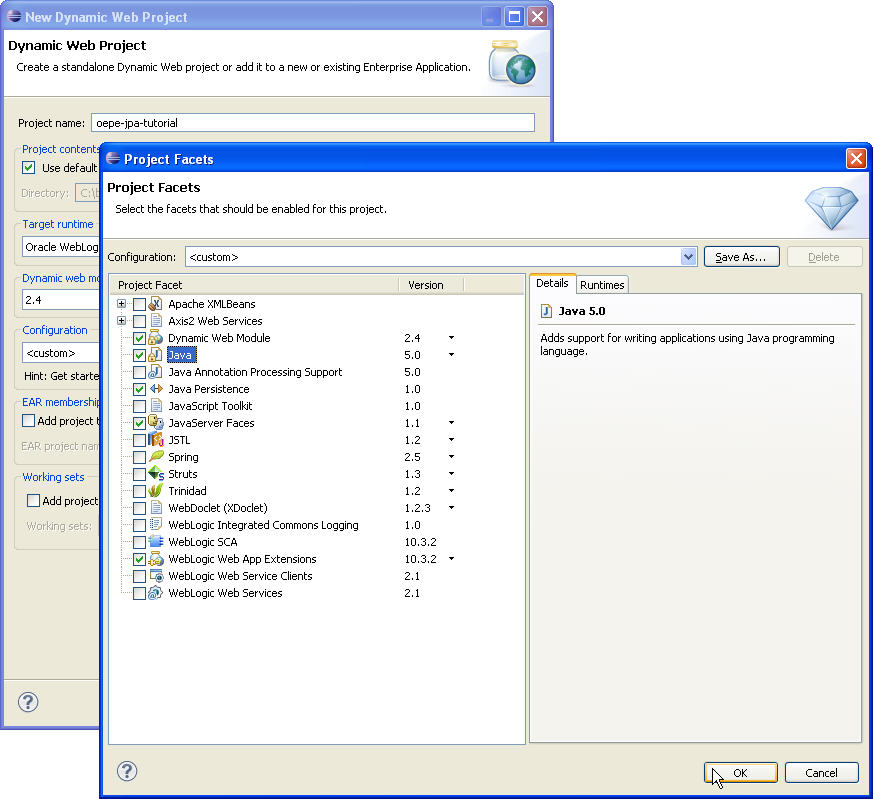Expand the Axis2 Web Services tree node
Screen dimensions: 873x799
pyautogui.click(x=121, y=321)
